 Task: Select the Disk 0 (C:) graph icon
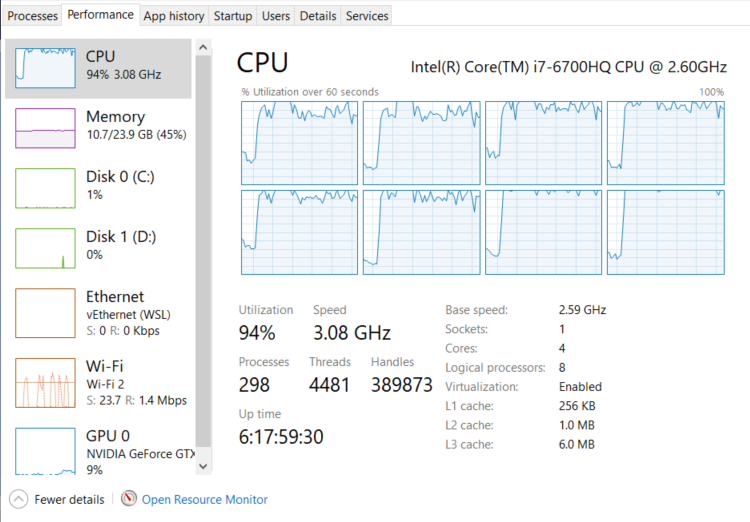pyautogui.click(x=46, y=188)
